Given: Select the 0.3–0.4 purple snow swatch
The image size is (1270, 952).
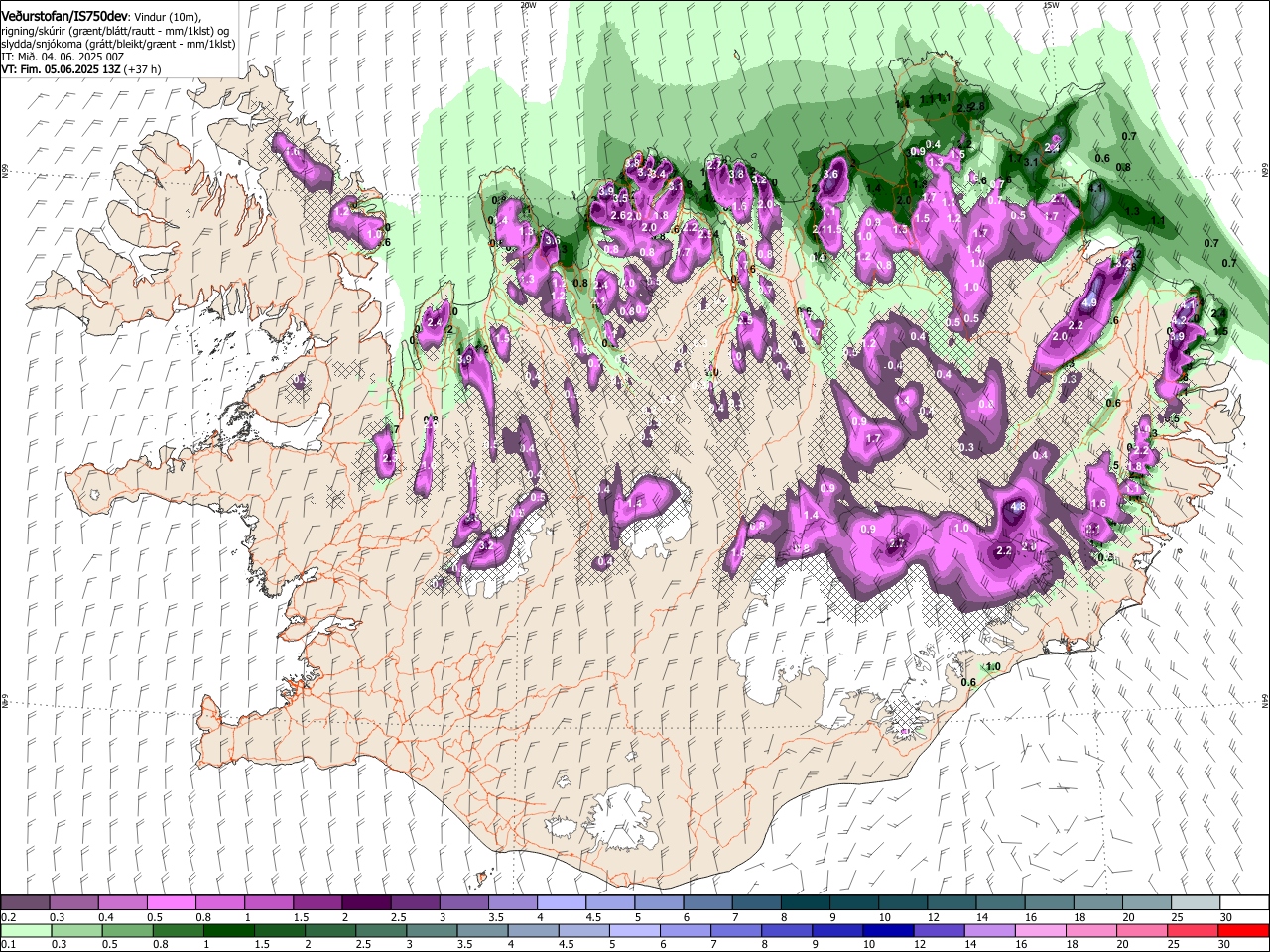Looking at the screenshot, I should click(74, 902).
